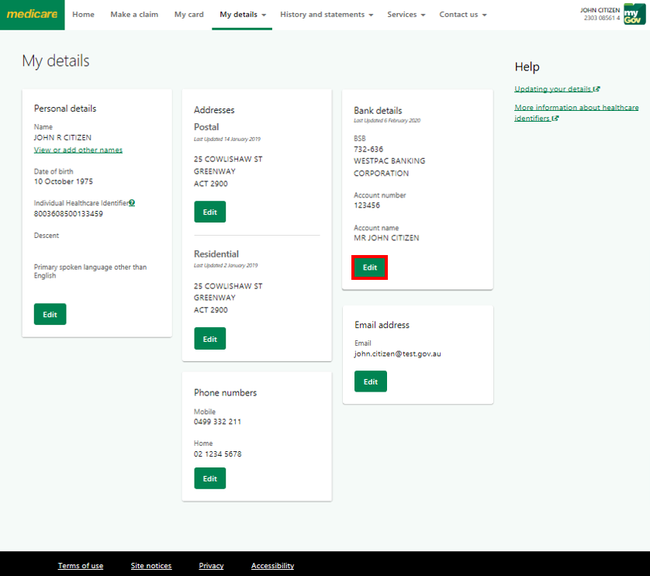Open Make a claim page
The width and height of the screenshot is (650, 576).
134,15
